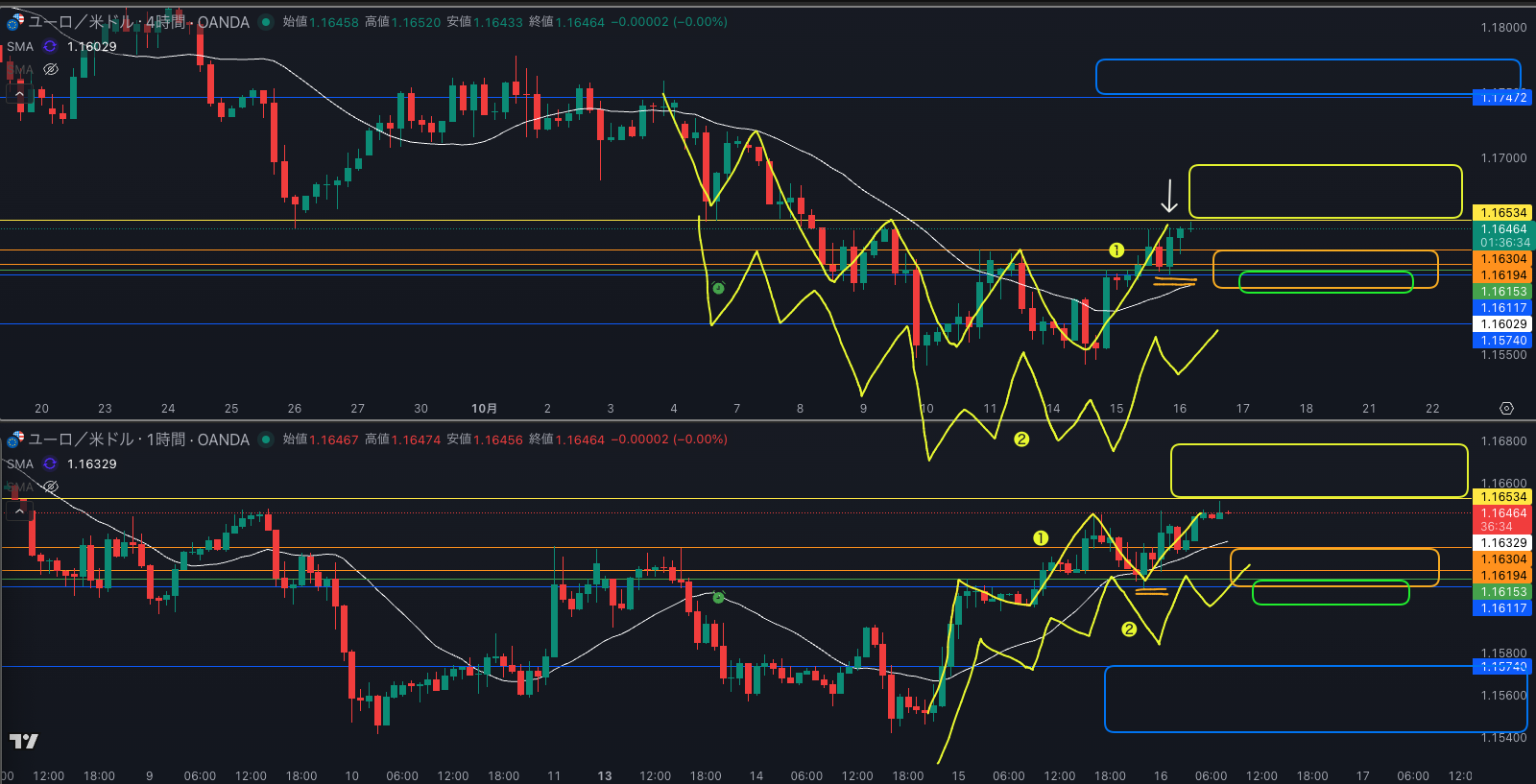This screenshot has width=1536, height=784.
Task: Click SMA refresh icon in 1-hour chart
Action: (x=50, y=463)
